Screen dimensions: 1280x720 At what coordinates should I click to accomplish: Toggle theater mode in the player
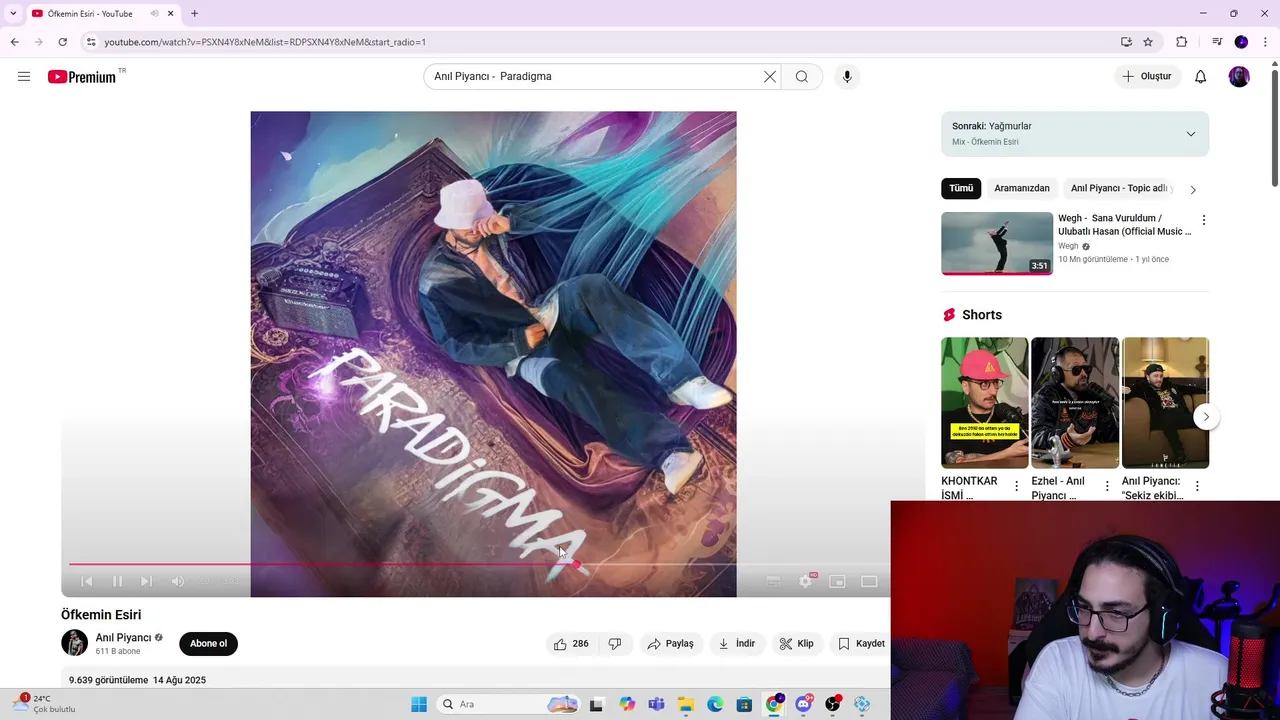(869, 581)
